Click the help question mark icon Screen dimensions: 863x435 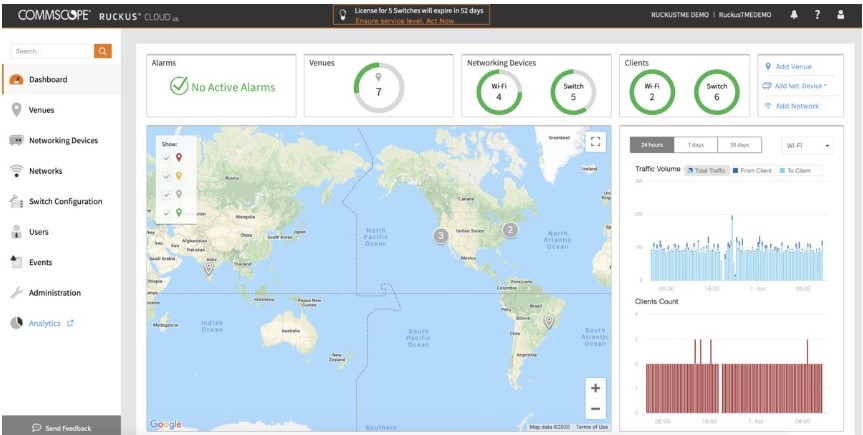pos(818,15)
